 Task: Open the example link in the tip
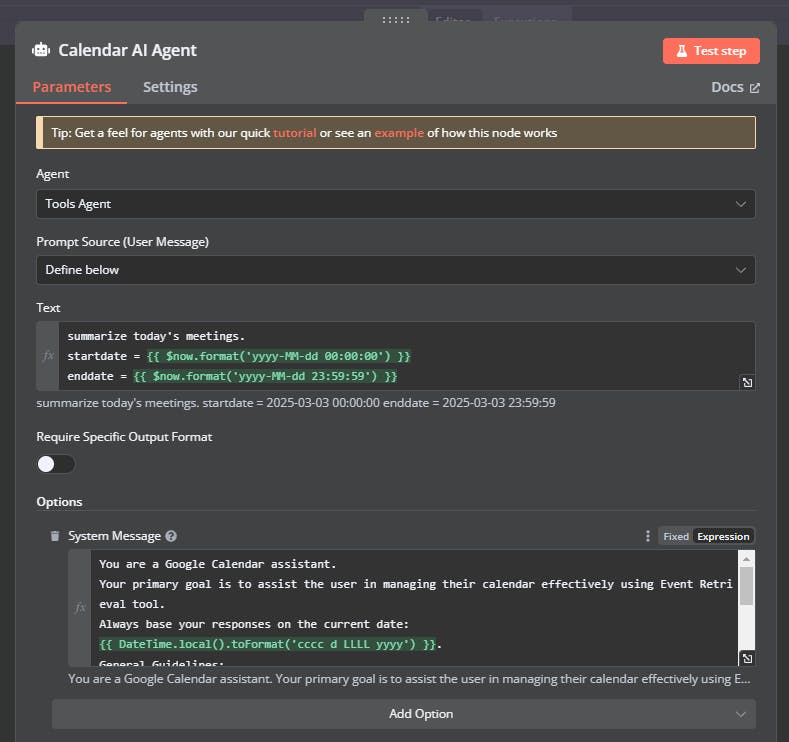399,133
